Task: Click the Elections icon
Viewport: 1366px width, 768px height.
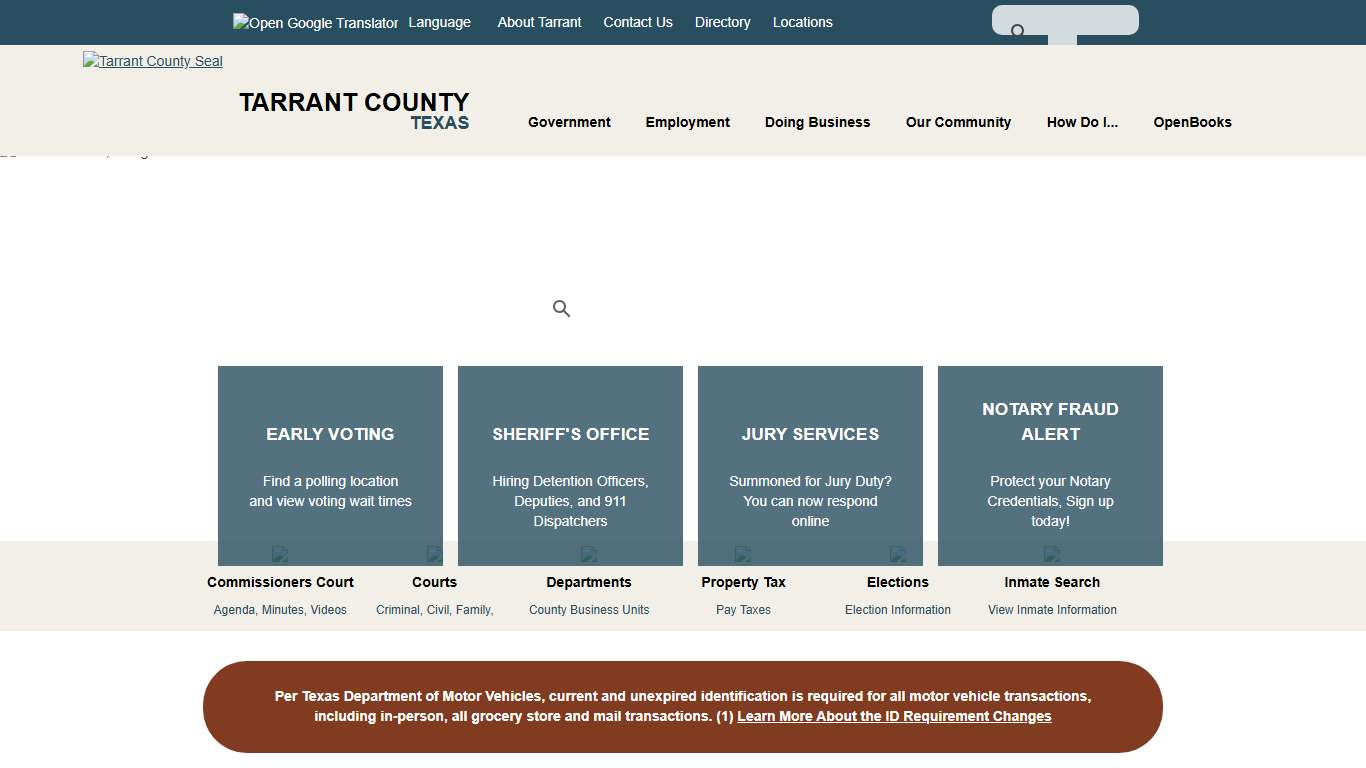Action: coord(897,555)
